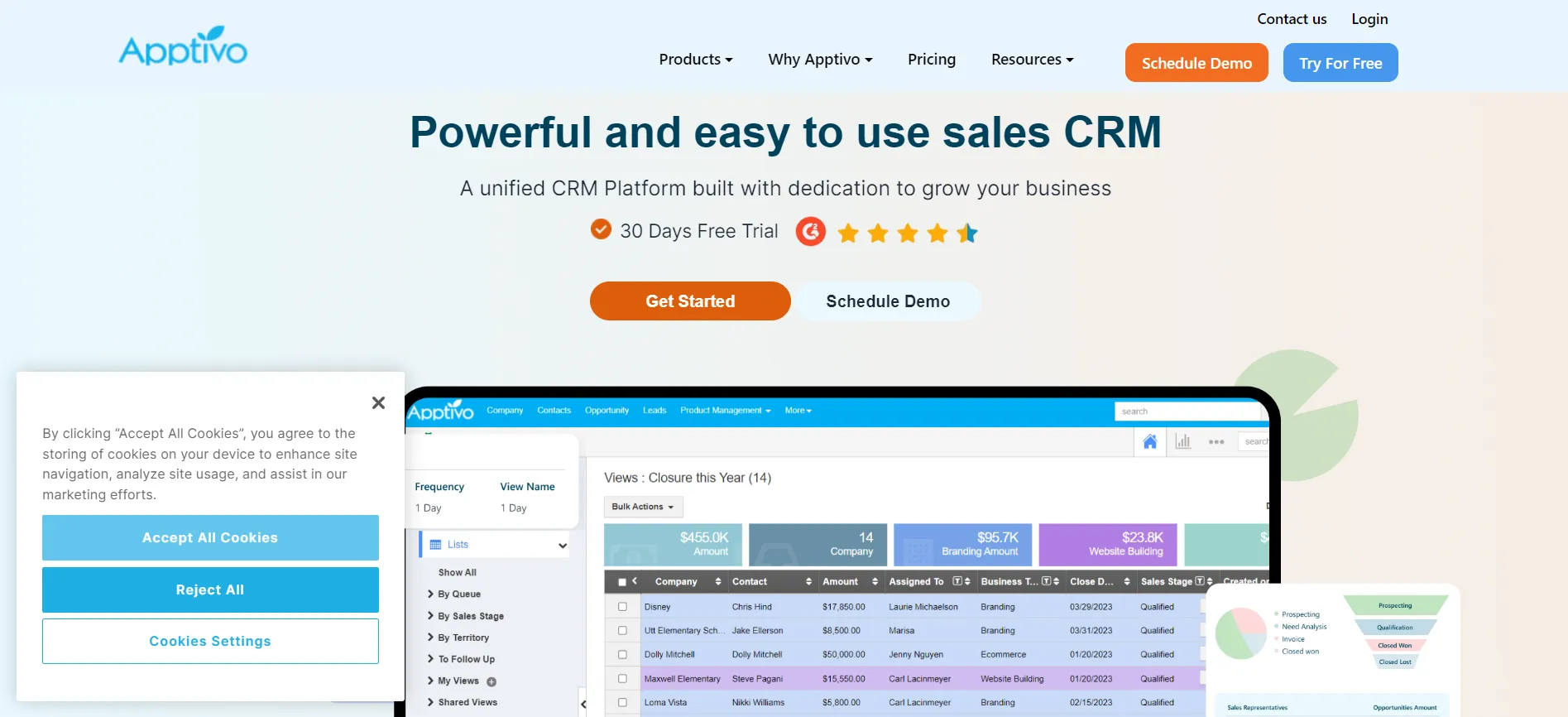The image size is (1568, 717).
Task: Sort the Contact column using its arrows
Action: click(808, 581)
